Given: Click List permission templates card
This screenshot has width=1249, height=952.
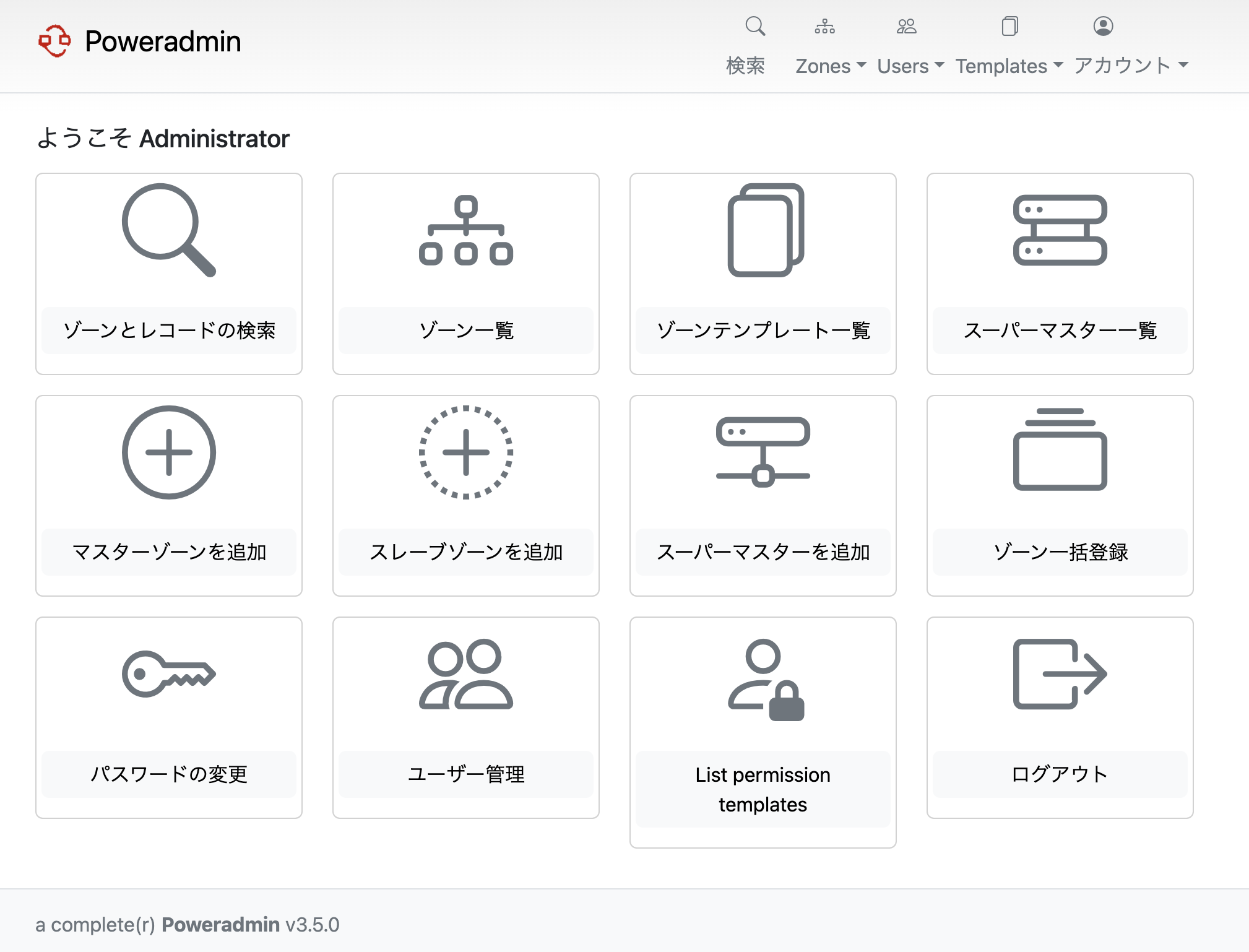Looking at the screenshot, I should point(763,789).
